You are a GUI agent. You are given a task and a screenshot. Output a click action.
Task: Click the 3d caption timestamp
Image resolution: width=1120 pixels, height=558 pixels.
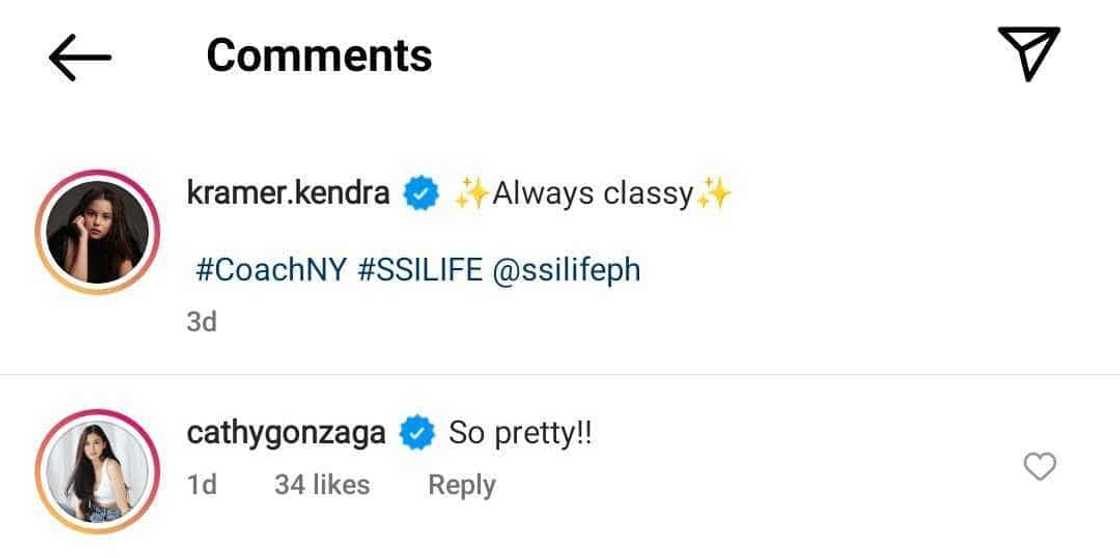pyautogui.click(x=201, y=322)
